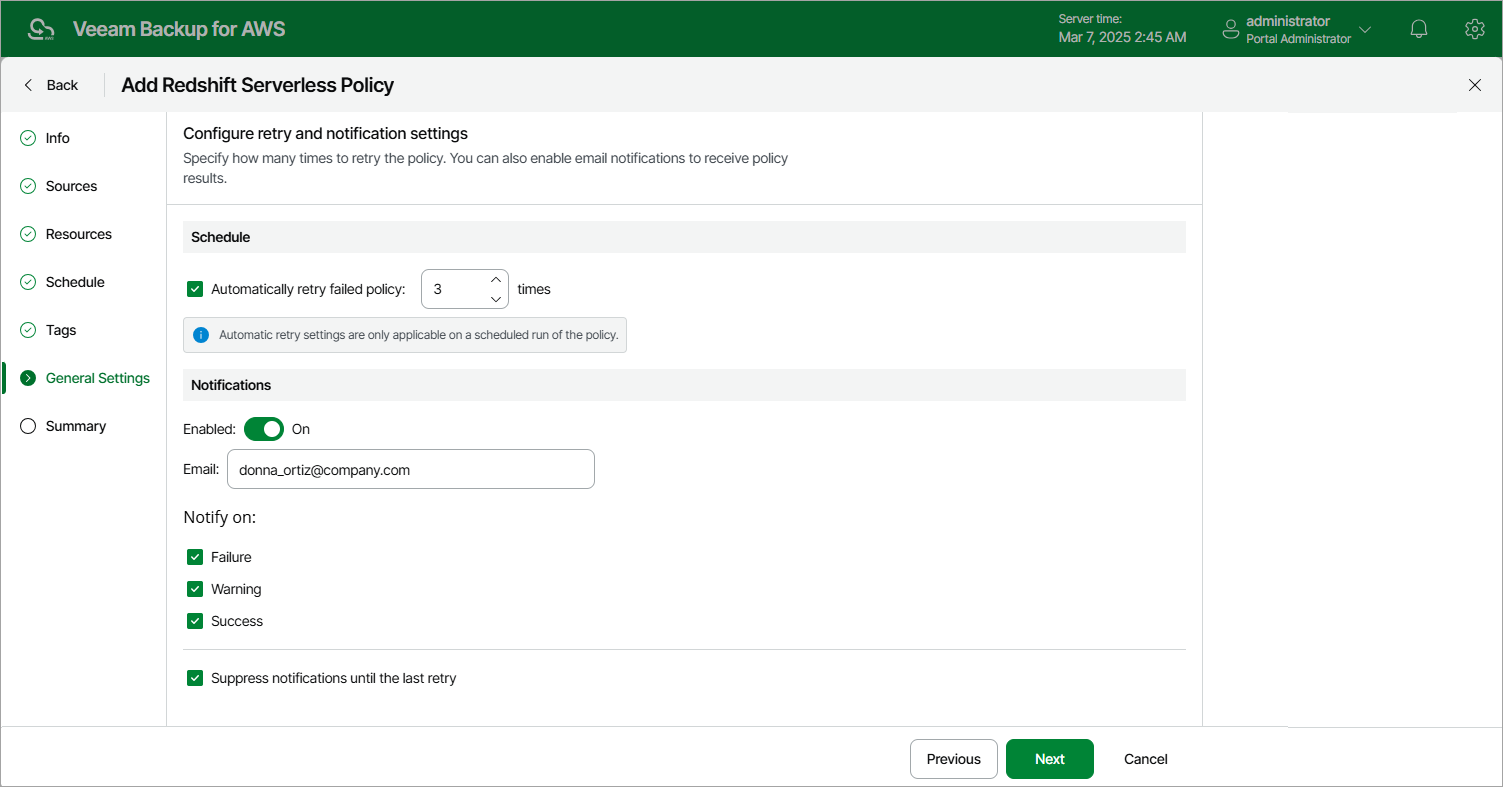
Task: Decrease the retry count with the down arrow
Action: click(496, 299)
